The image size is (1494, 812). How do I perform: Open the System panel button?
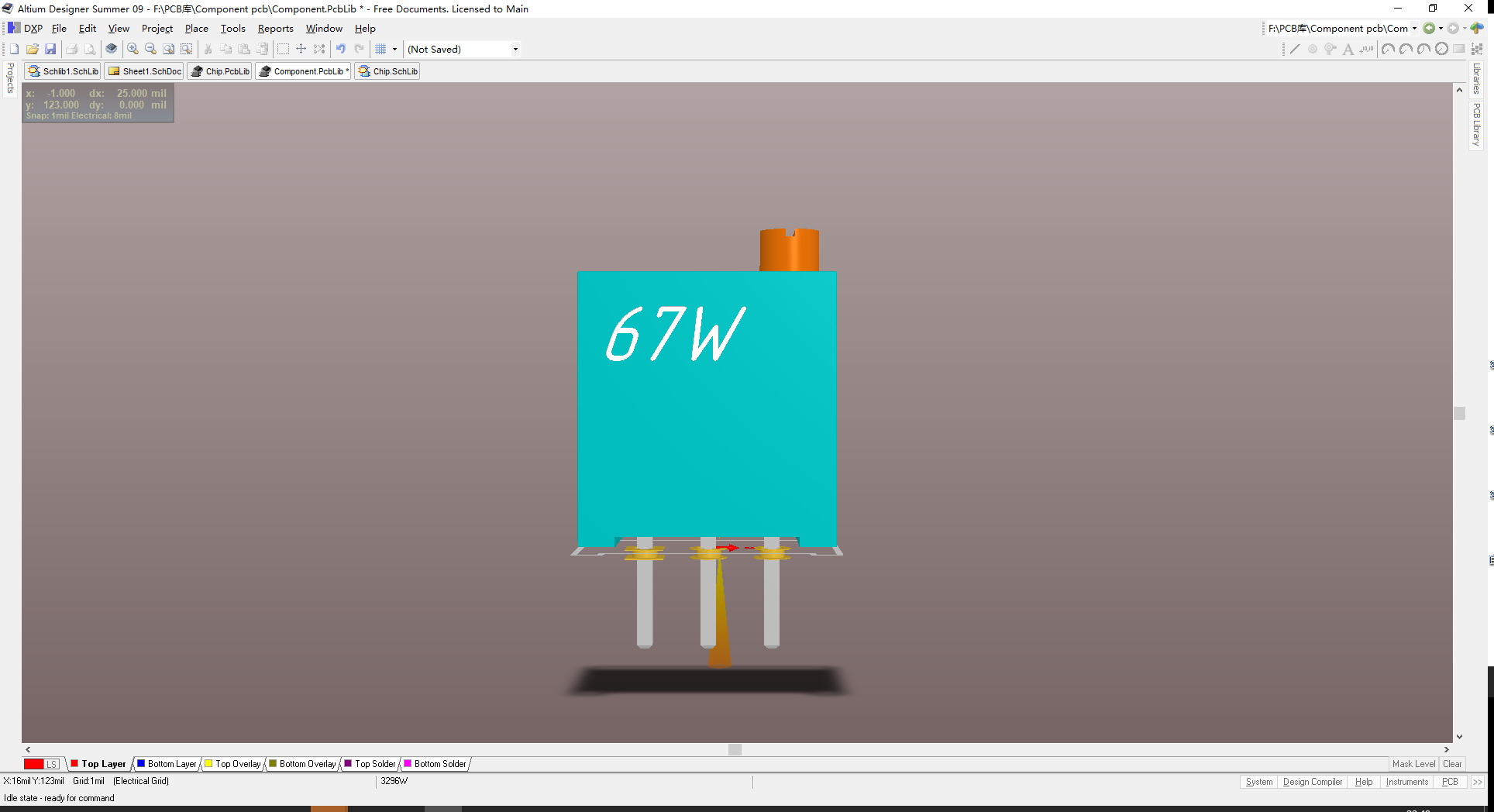click(x=1259, y=782)
